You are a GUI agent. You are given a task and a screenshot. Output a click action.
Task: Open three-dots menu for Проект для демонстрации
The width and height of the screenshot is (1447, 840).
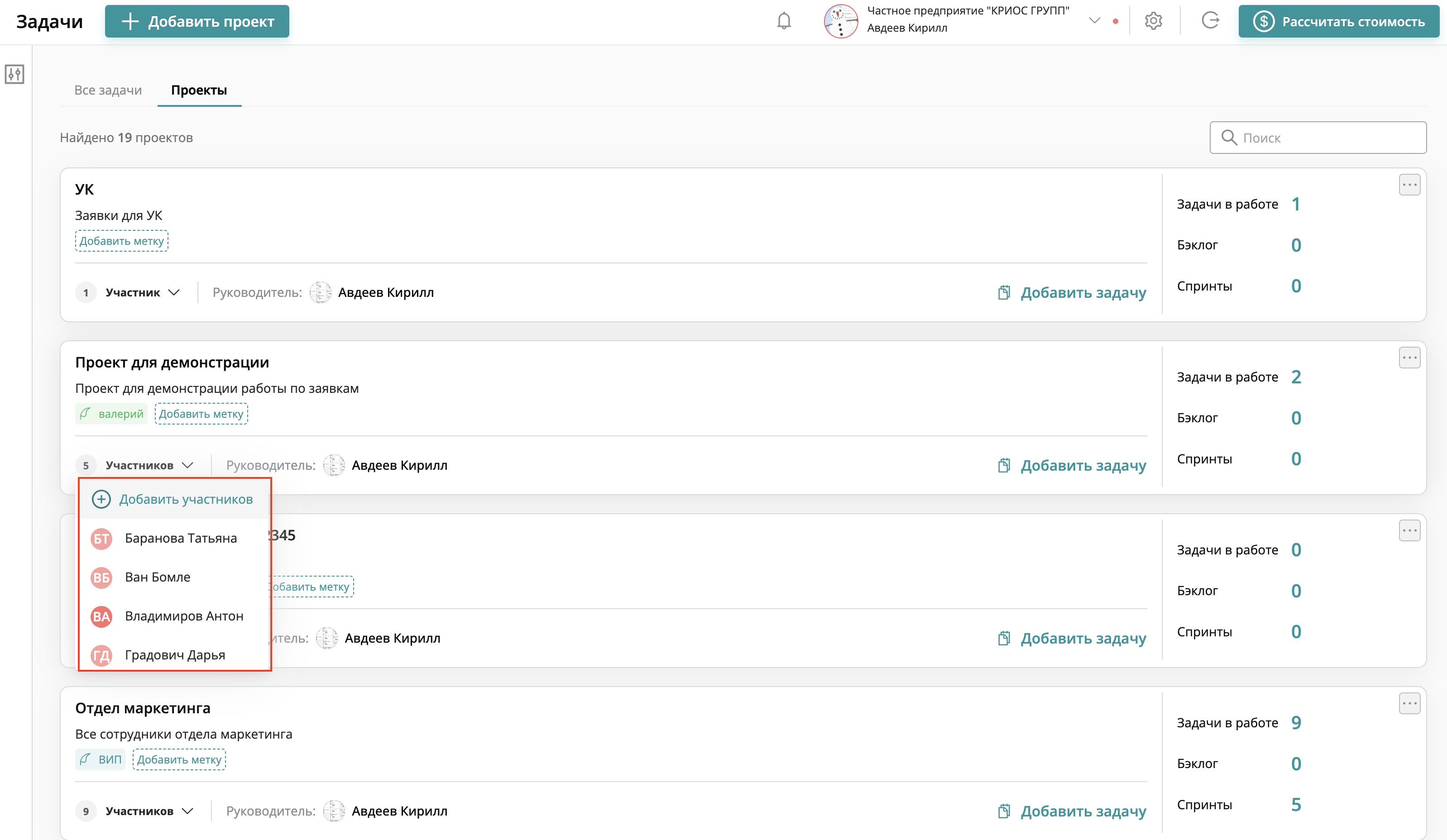[x=1409, y=358]
